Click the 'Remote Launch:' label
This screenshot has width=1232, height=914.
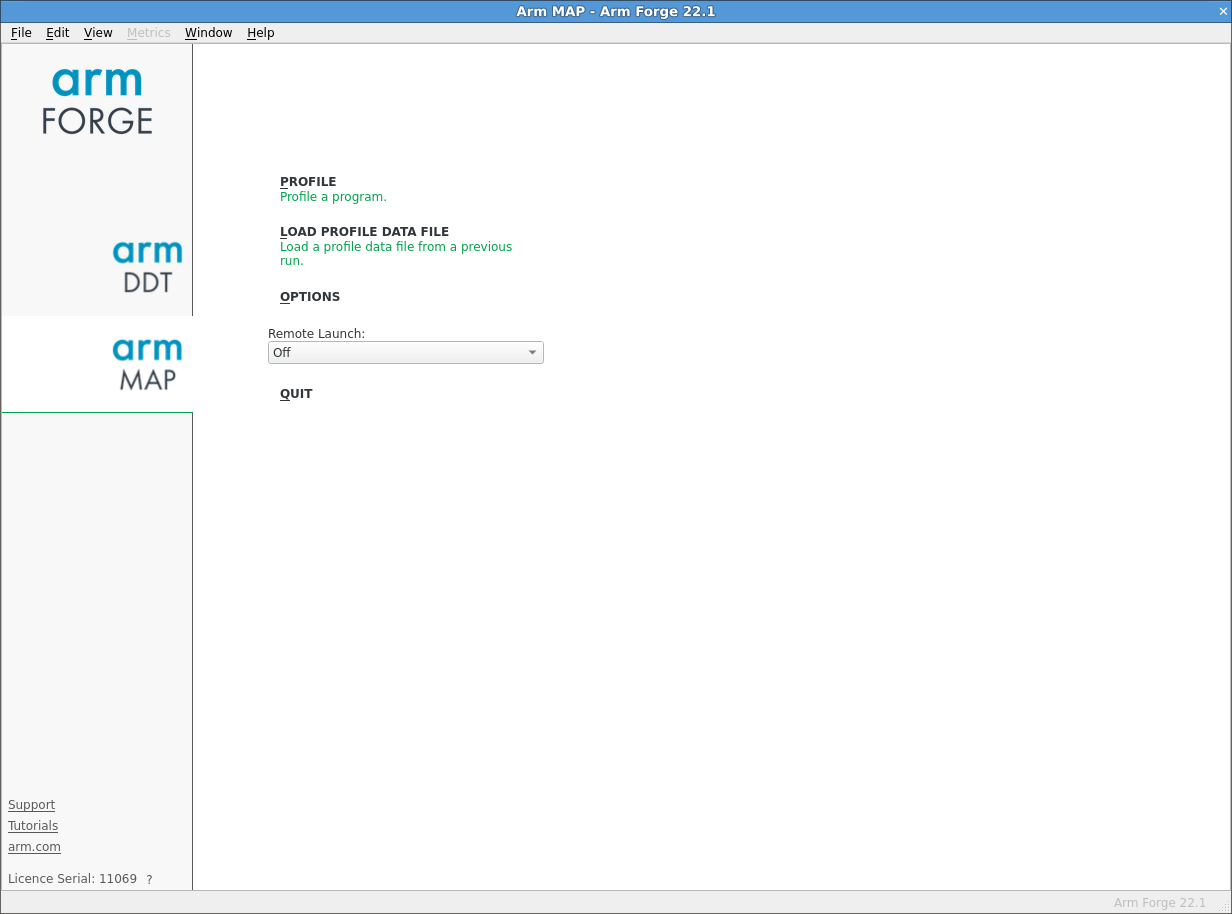coord(316,334)
